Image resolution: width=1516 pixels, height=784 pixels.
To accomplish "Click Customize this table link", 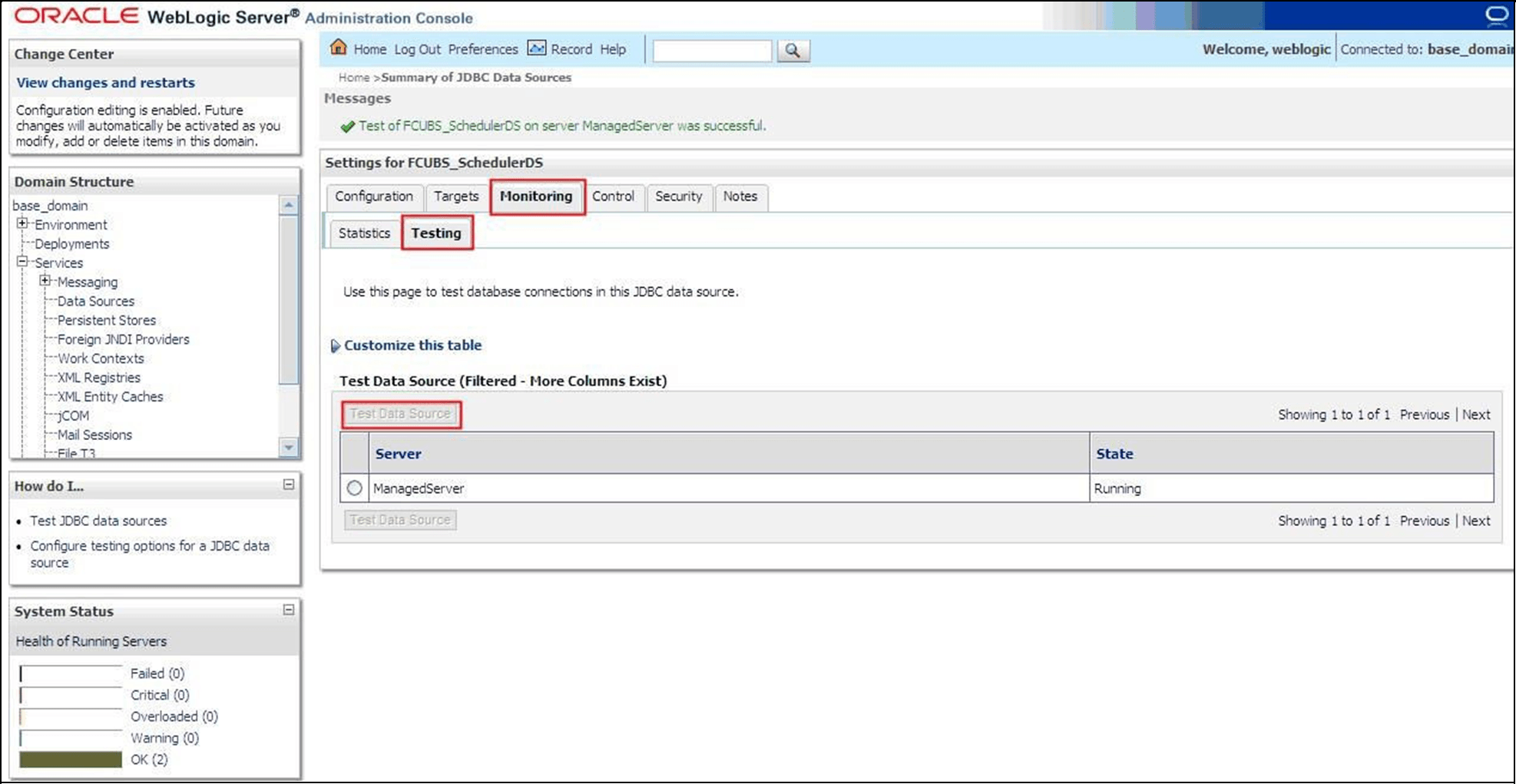I will [x=413, y=346].
